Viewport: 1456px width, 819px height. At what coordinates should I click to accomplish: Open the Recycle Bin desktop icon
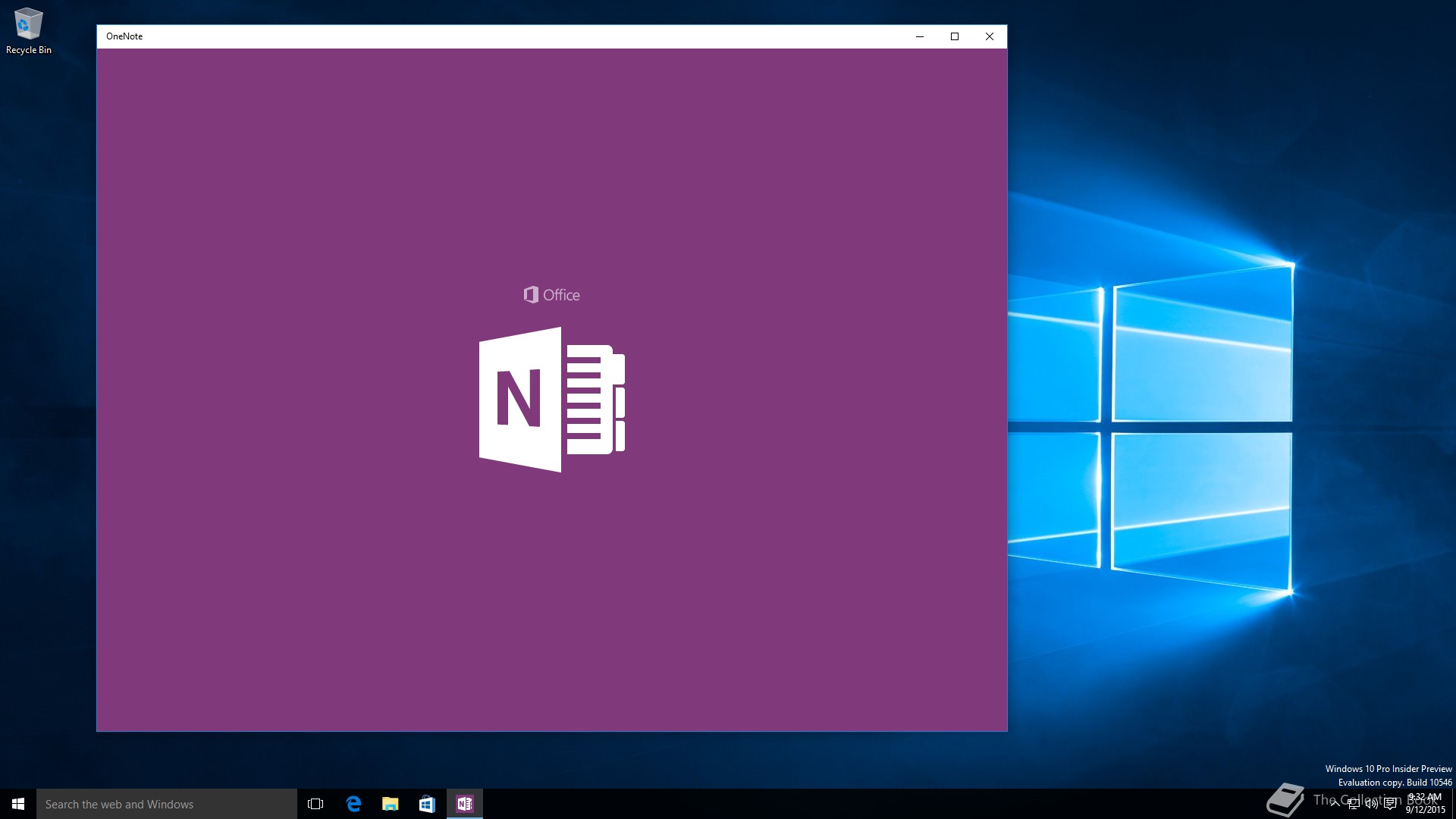tap(28, 31)
